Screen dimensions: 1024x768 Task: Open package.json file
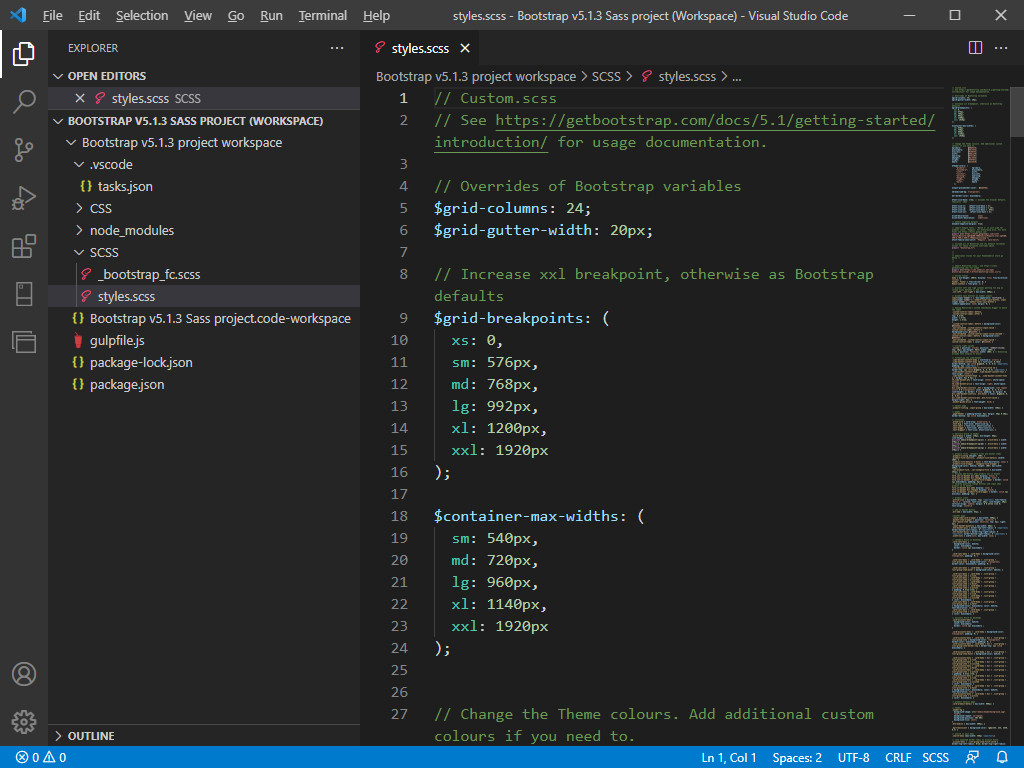pos(205,384)
